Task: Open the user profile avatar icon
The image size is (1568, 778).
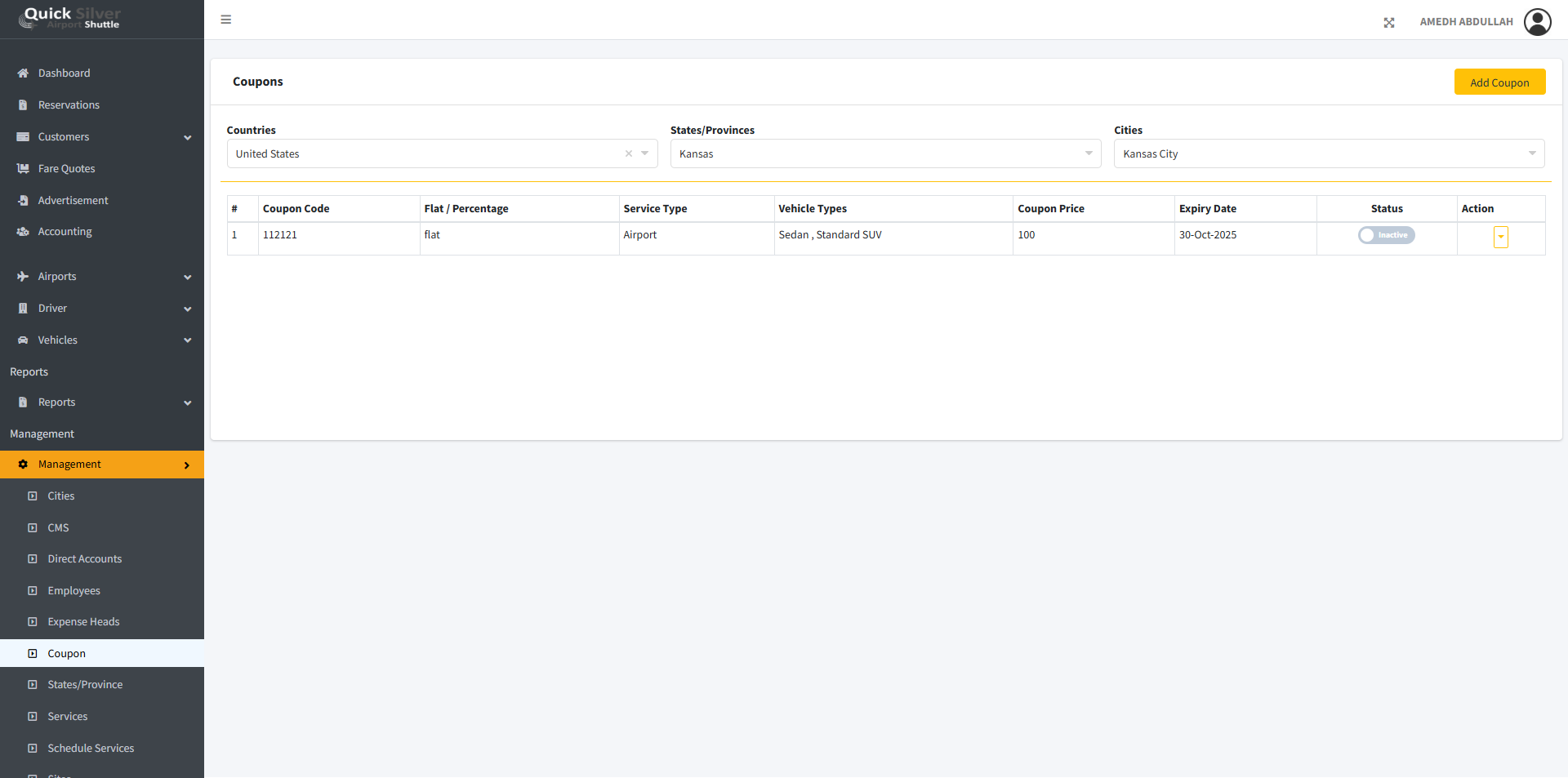Action: (x=1537, y=22)
